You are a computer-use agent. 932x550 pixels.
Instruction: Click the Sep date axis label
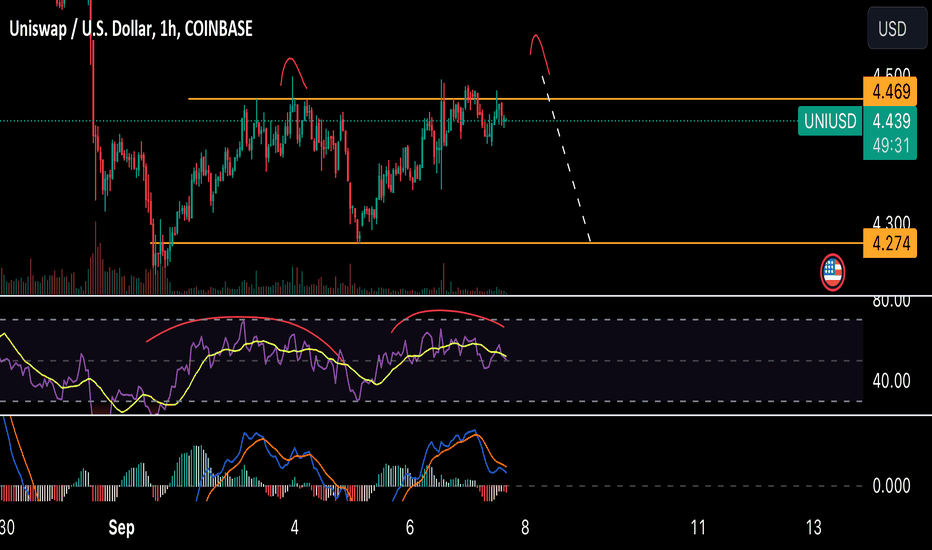point(121,527)
